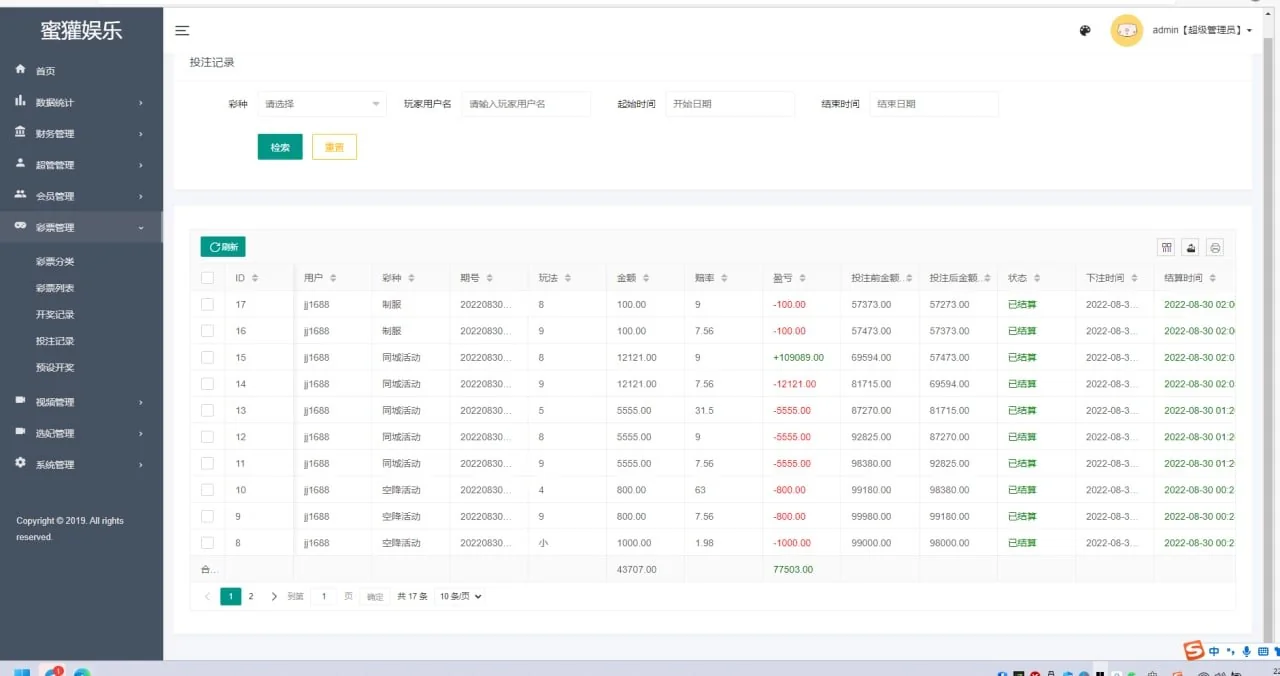
Task: Open the 彩种 select dropdown
Action: [321, 104]
